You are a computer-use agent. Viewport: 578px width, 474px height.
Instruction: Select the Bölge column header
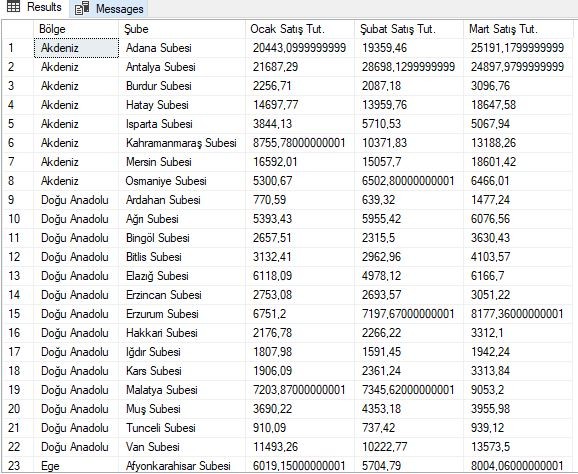(x=76, y=29)
